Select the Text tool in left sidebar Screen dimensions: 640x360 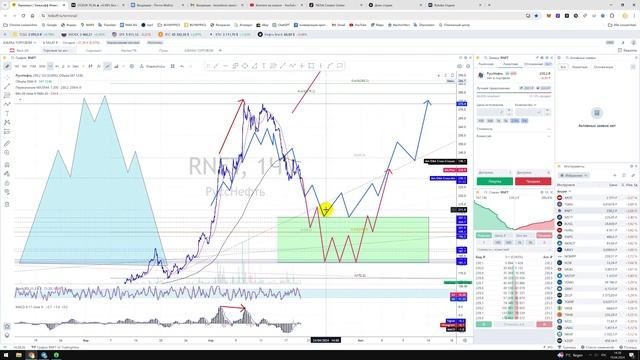(x=7, y=113)
